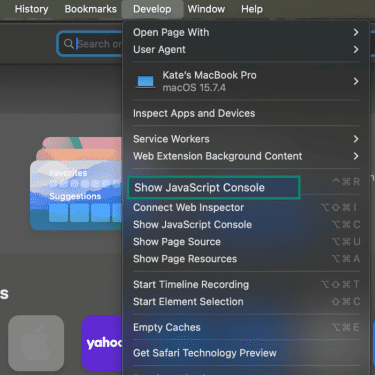Open the Help menu in the menu bar
This screenshot has height=375, width=375.
(x=252, y=9)
